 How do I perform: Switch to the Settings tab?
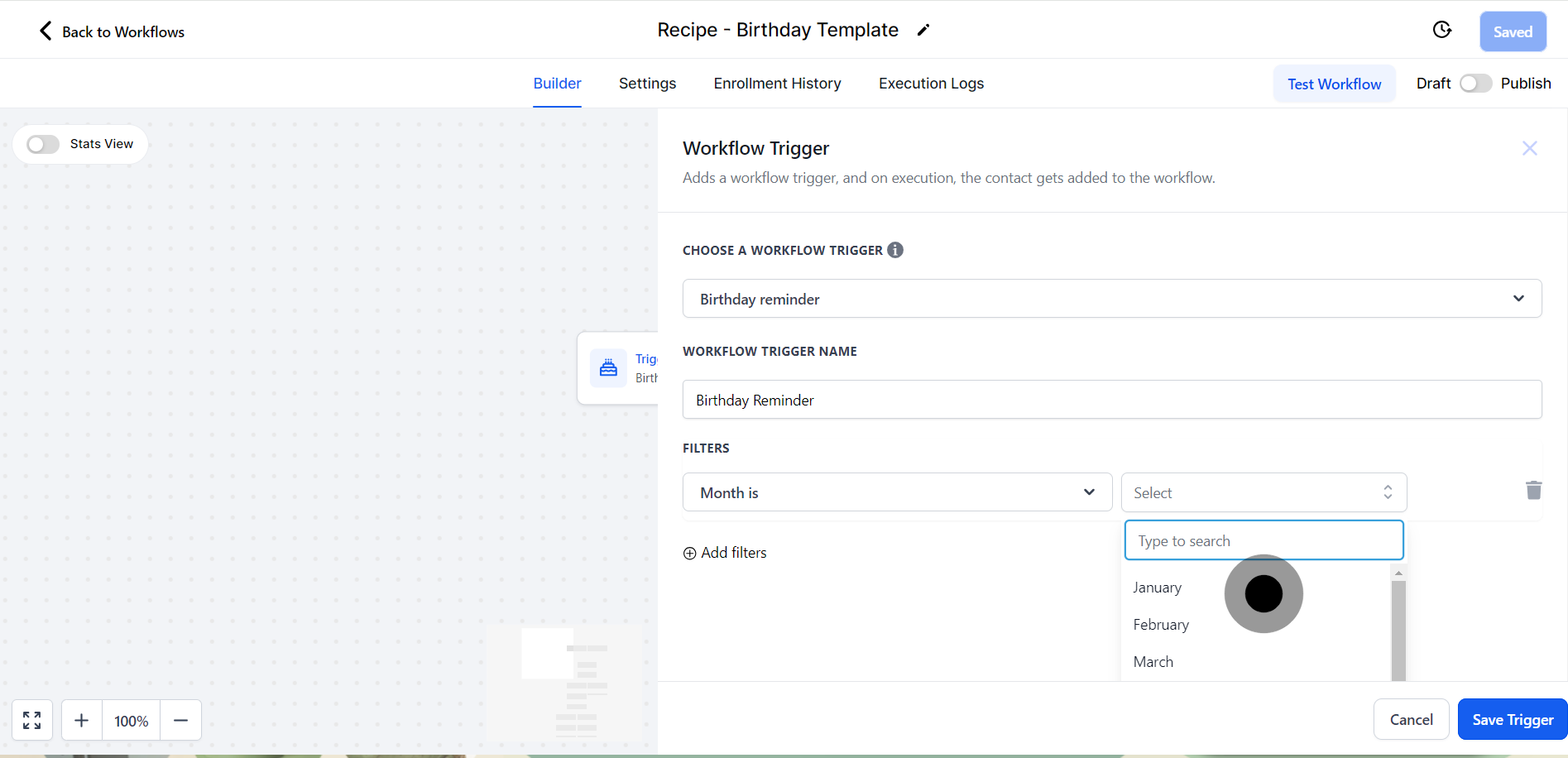click(647, 84)
